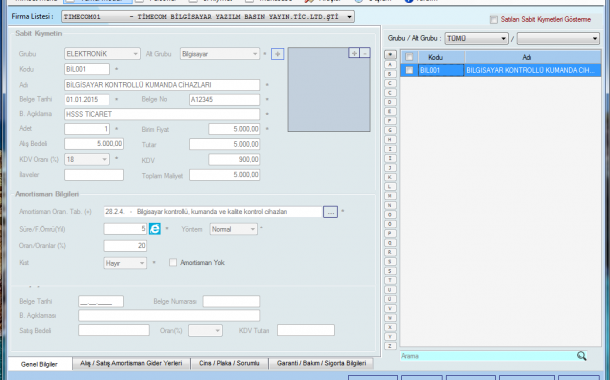Open the Amortisman Oran table browse button

[330, 212]
